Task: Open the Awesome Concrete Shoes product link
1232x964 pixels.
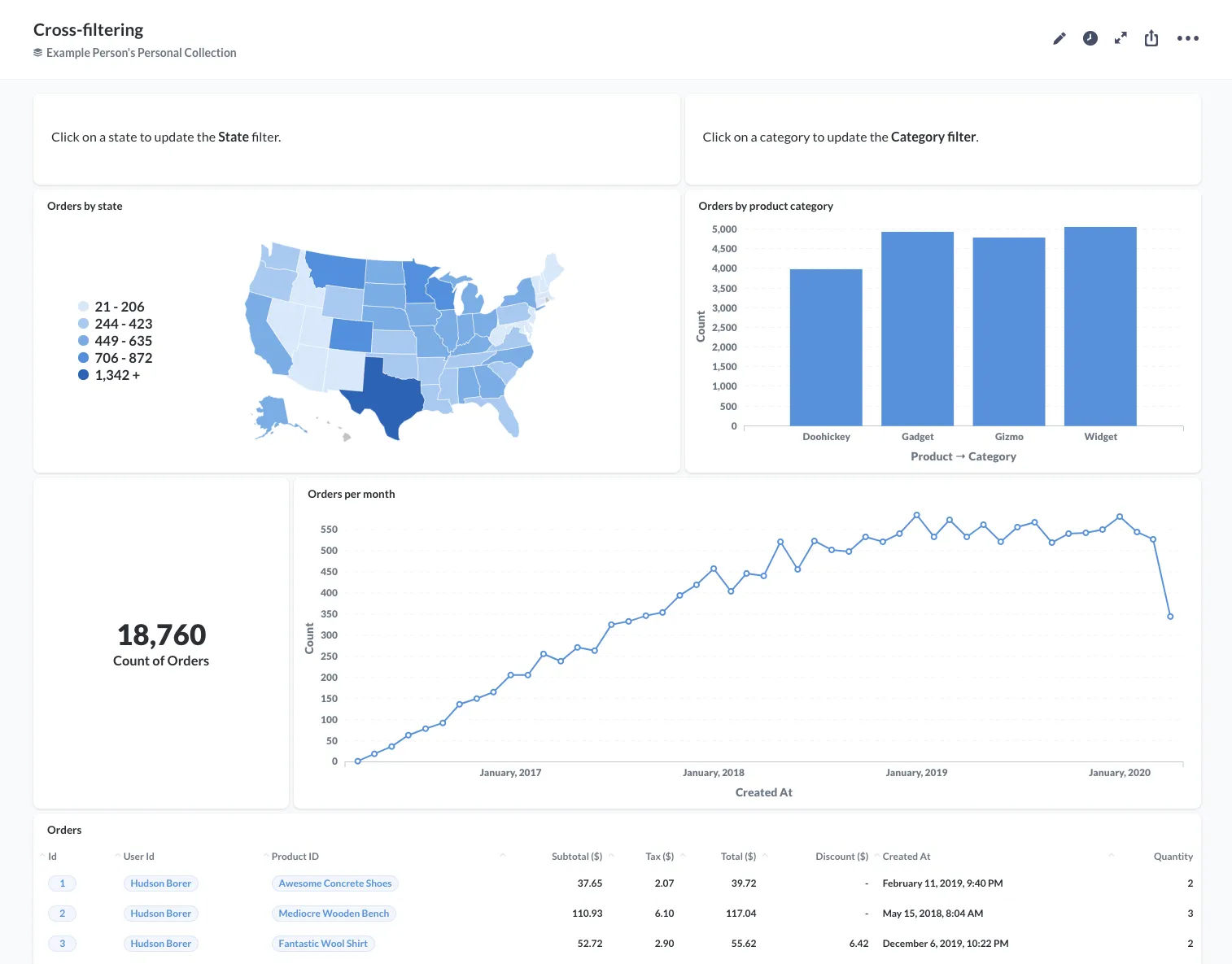Action: click(334, 883)
